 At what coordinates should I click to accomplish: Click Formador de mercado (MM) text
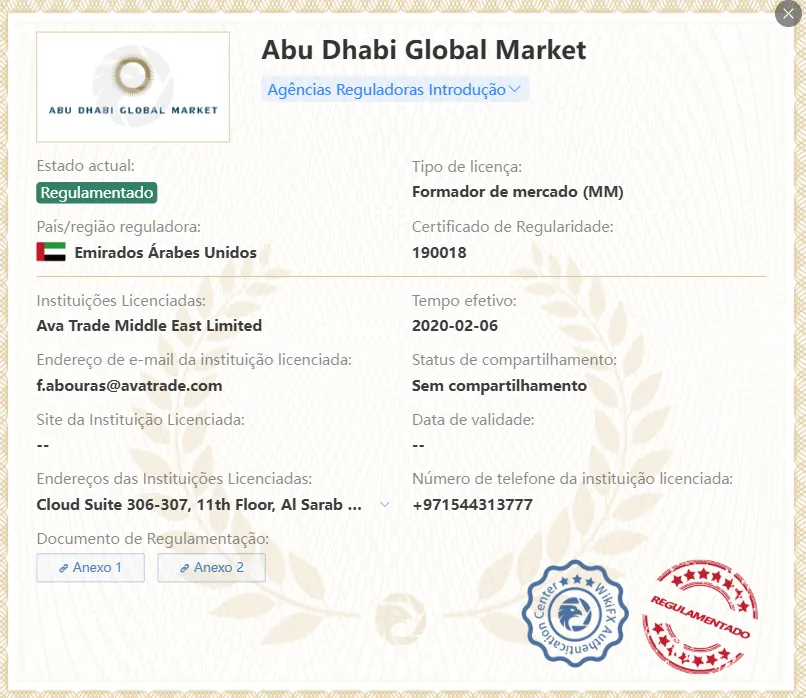[518, 192]
